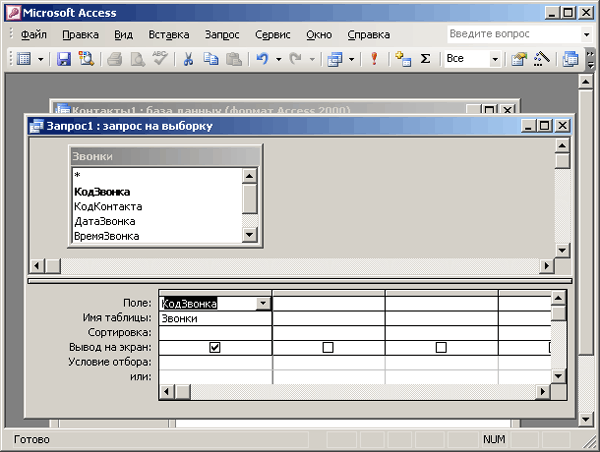The width and height of the screenshot is (600, 452).
Task: Open the Сервис menu
Action: 273,34
